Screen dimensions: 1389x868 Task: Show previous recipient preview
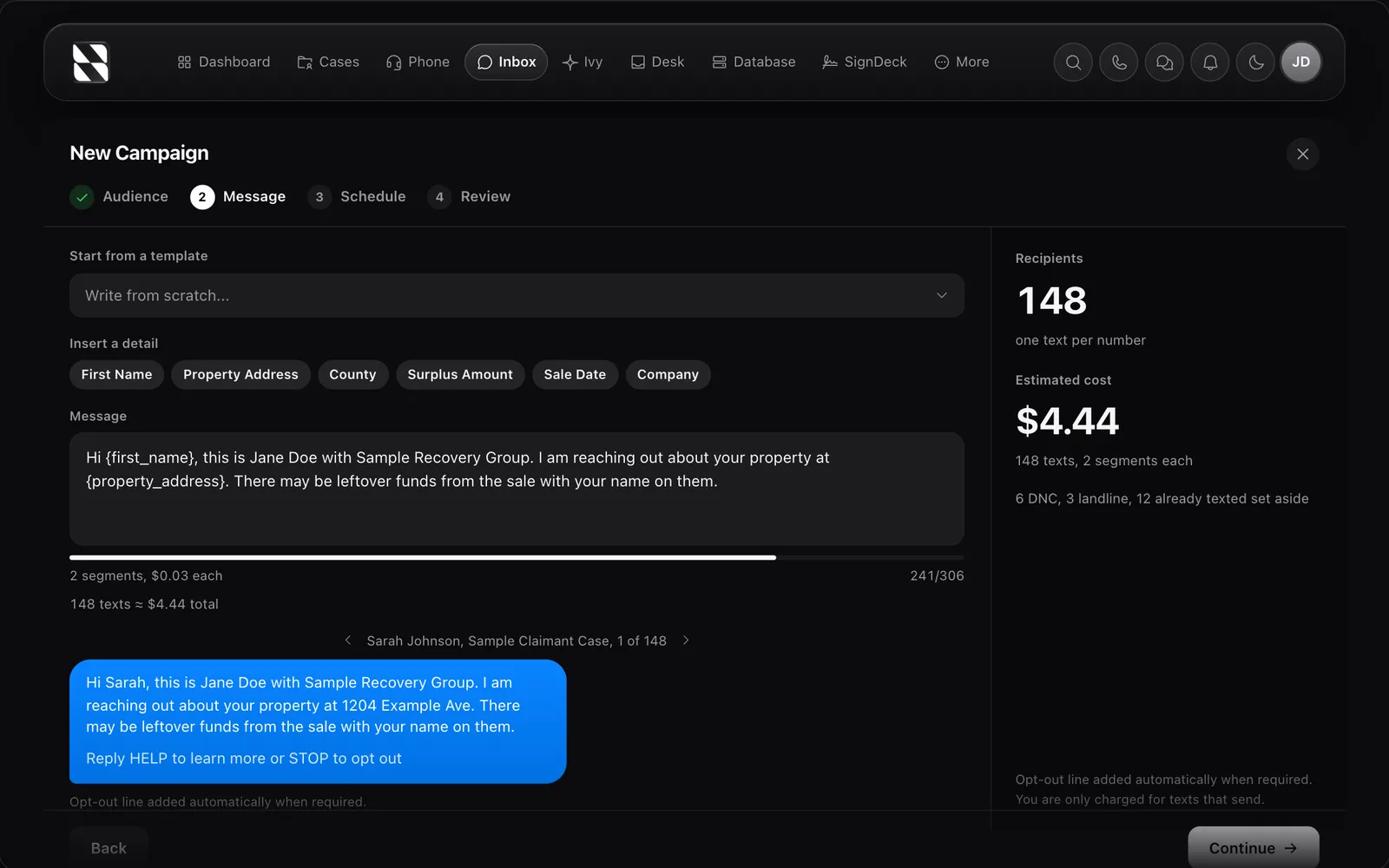tap(348, 641)
